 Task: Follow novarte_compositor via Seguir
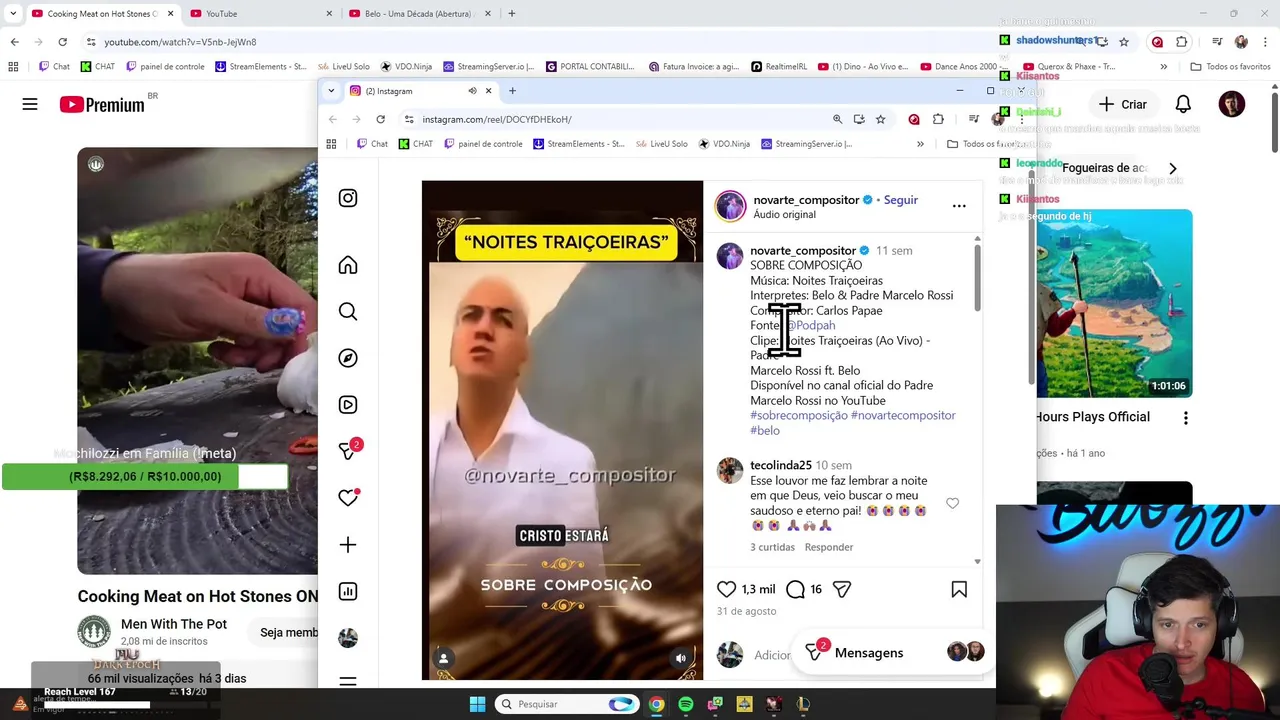(x=900, y=200)
